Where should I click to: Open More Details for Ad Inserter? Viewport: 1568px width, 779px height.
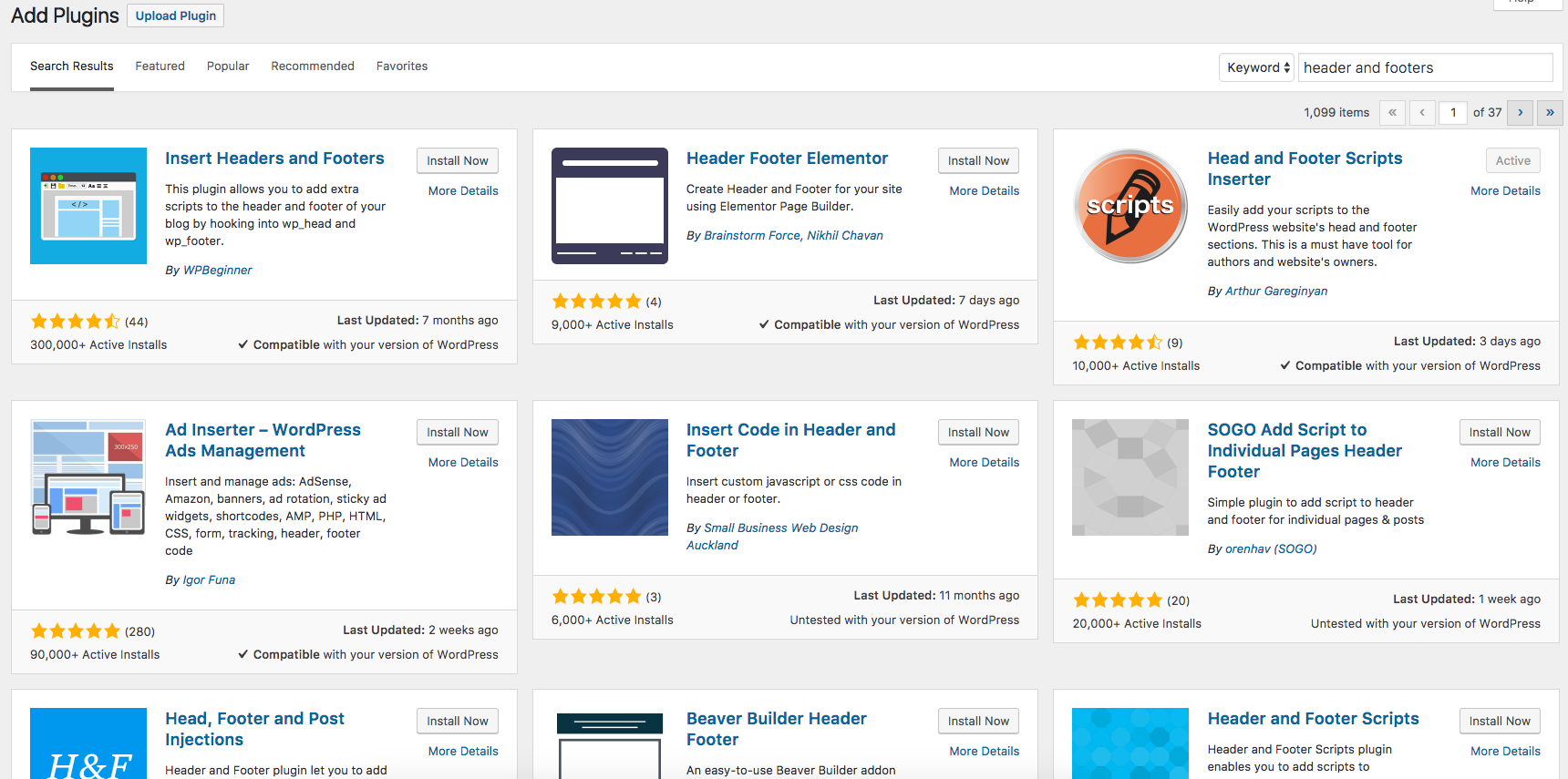(463, 463)
